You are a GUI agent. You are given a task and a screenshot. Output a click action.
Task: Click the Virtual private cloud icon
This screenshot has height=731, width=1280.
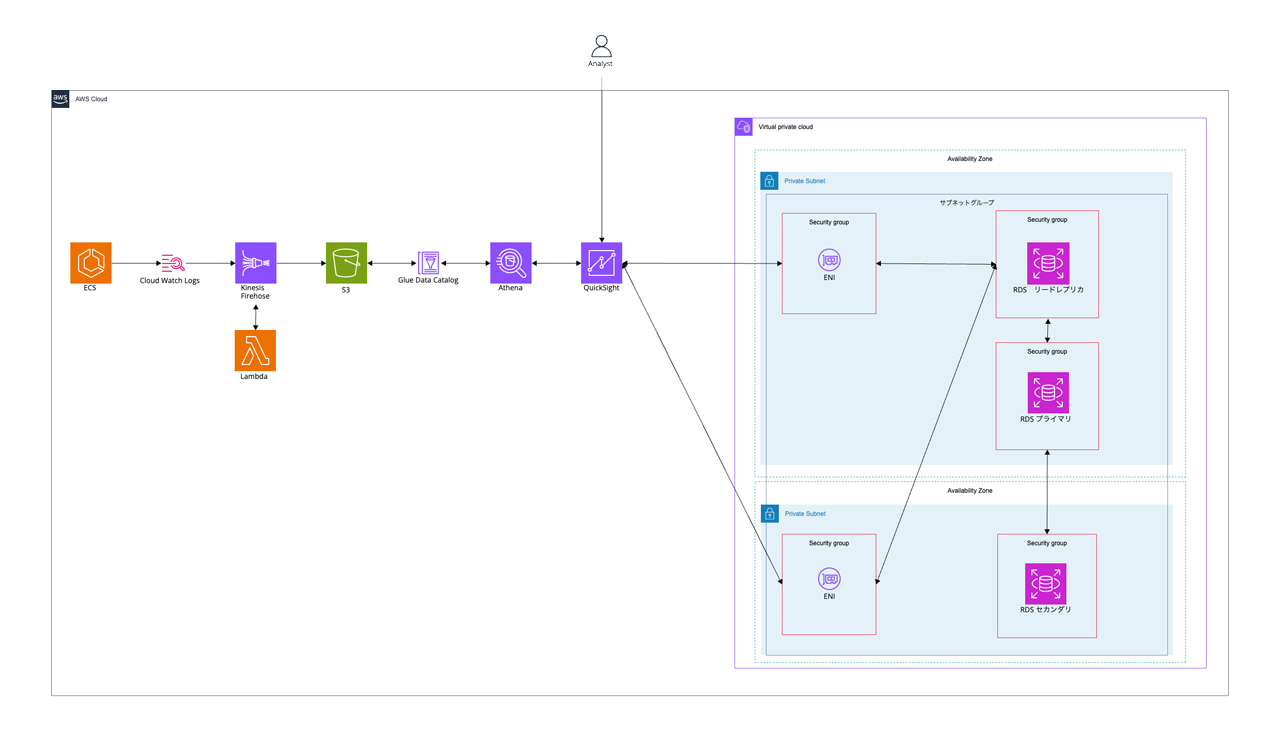click(743, 127)
